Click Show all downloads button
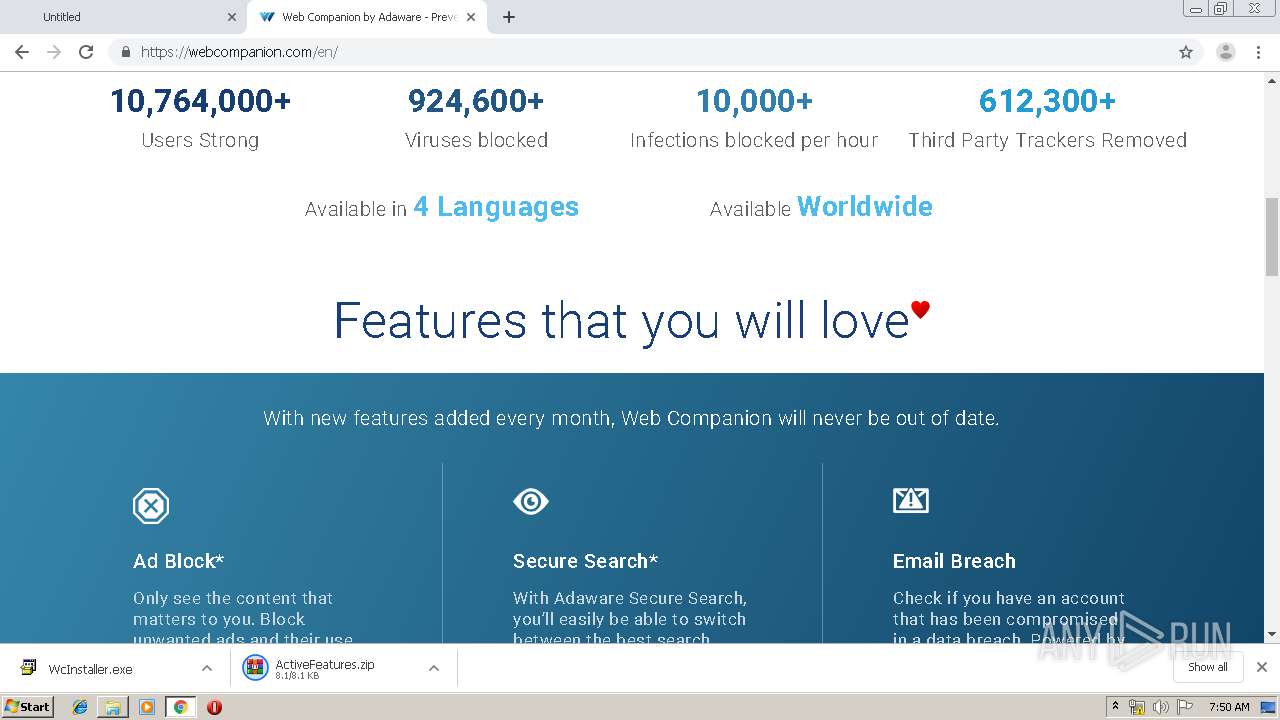The height and width of the screenshot is (720, 1280). (x=1207, y=667)
